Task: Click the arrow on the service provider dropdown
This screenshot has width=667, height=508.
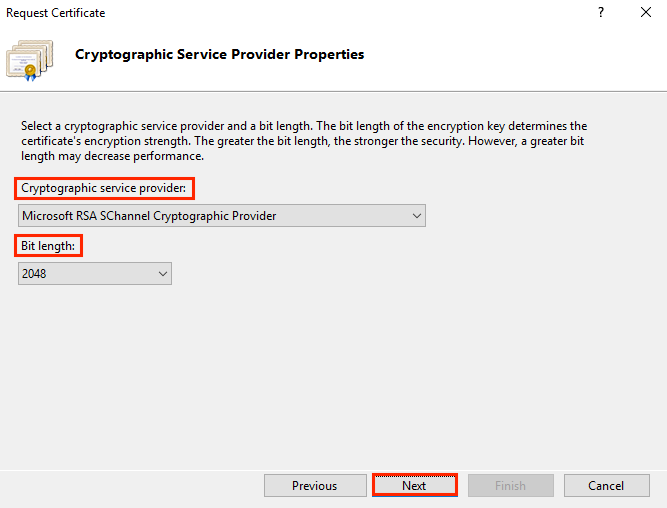Action: coord(417,215)
